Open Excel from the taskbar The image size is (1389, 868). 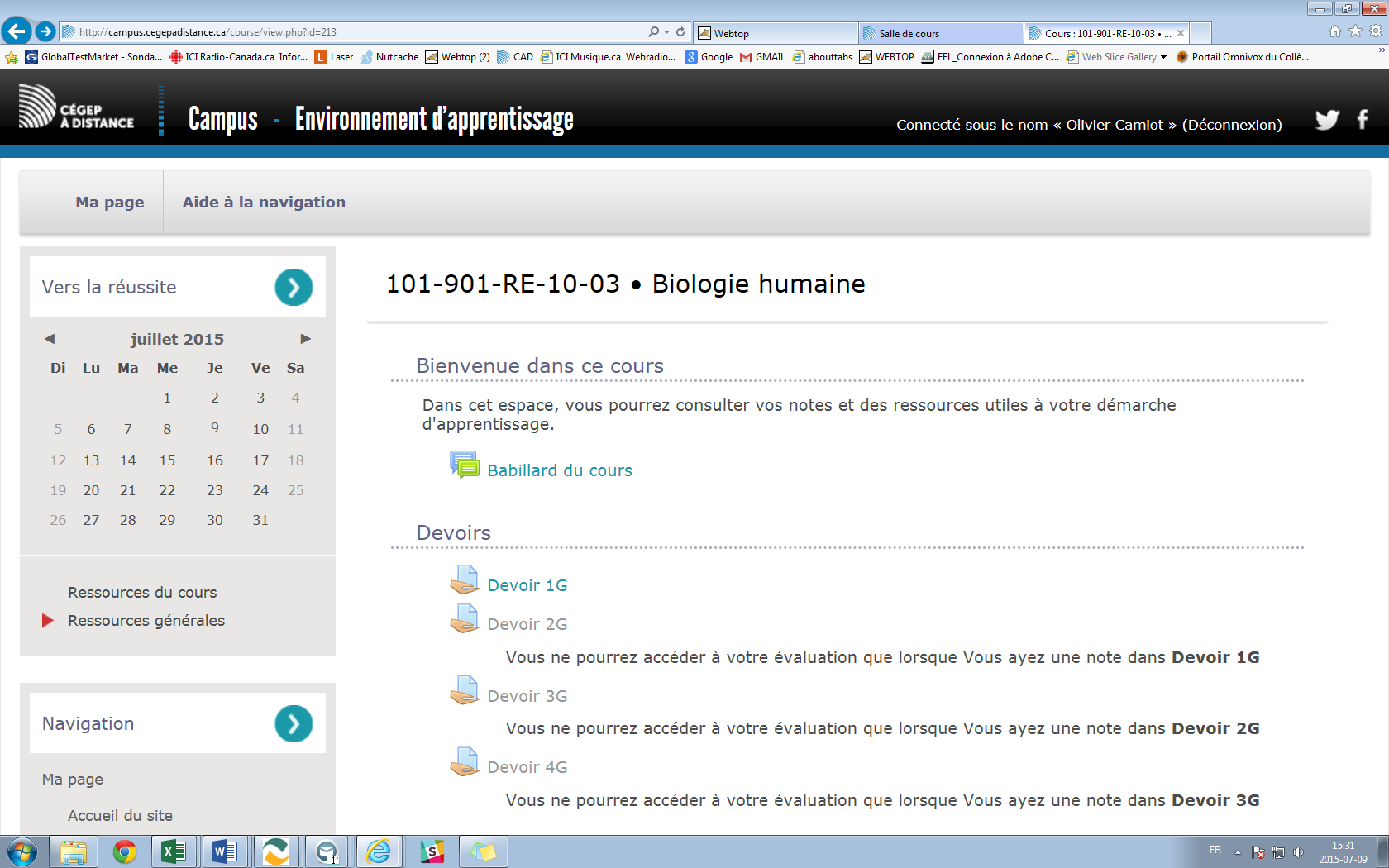(x=174, y=851)
